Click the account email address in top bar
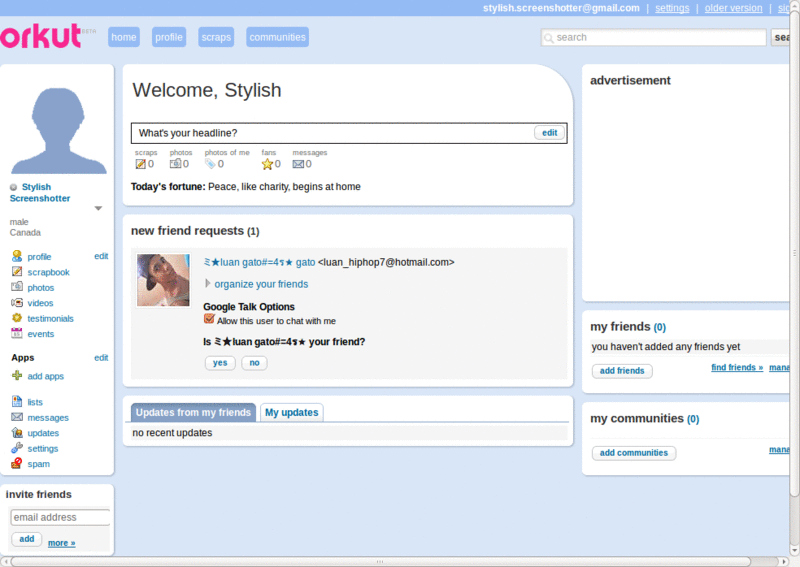800x567 pixels. point(561,8)
